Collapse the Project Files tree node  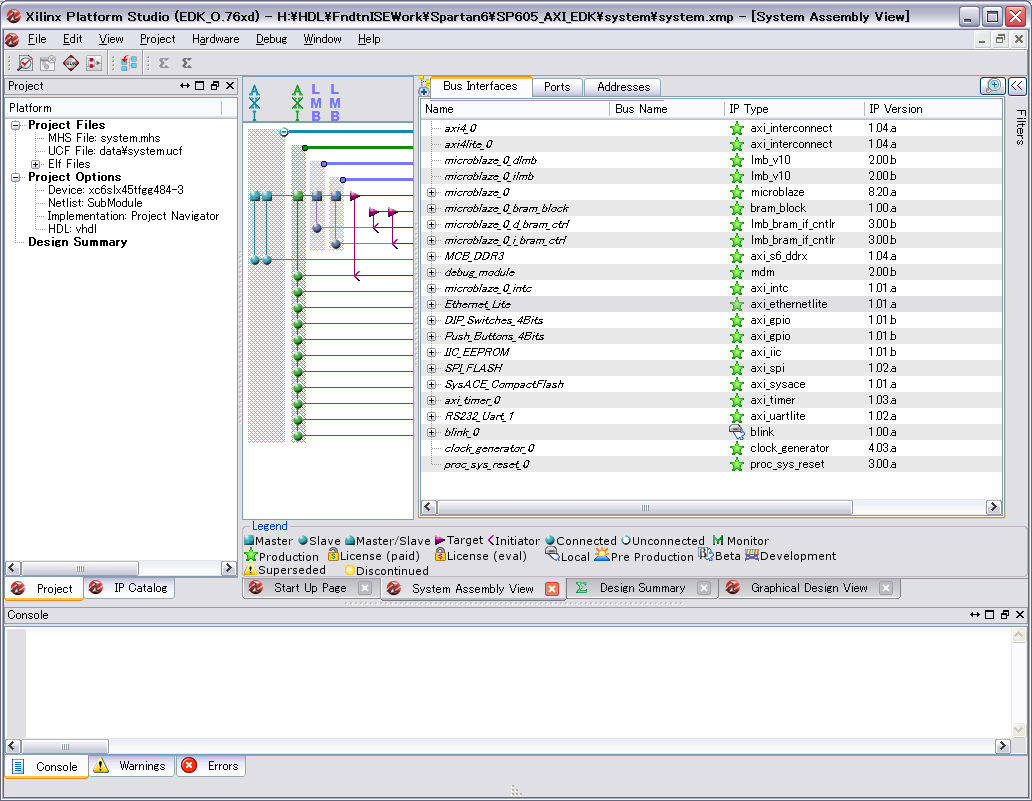click(x=15, y=125)
